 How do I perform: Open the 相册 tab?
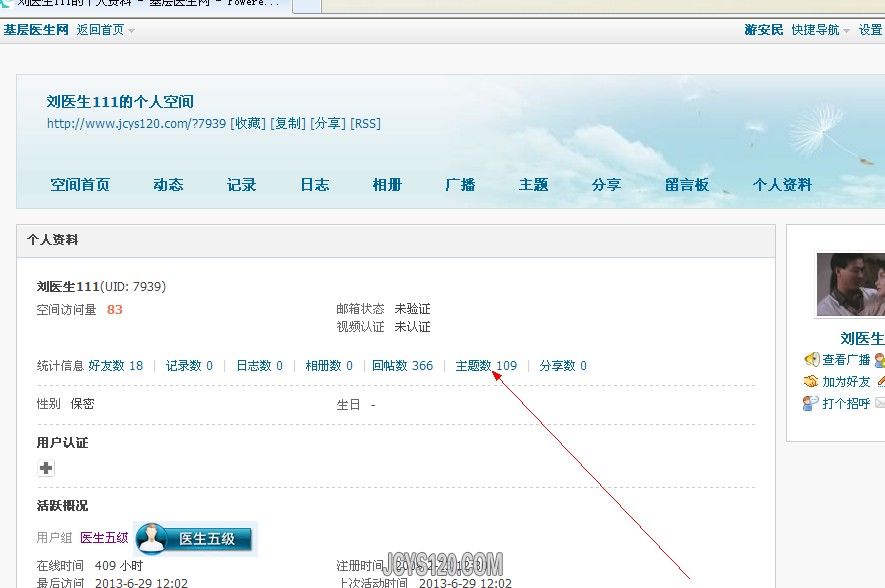click(x=387, y=185)
